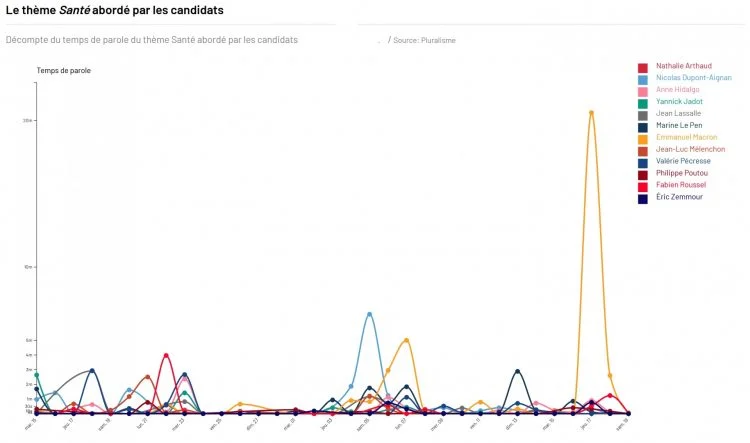Click the Éric Zemmour navy legend swatch
750x443 pixels.
click(x=642, y=199)
